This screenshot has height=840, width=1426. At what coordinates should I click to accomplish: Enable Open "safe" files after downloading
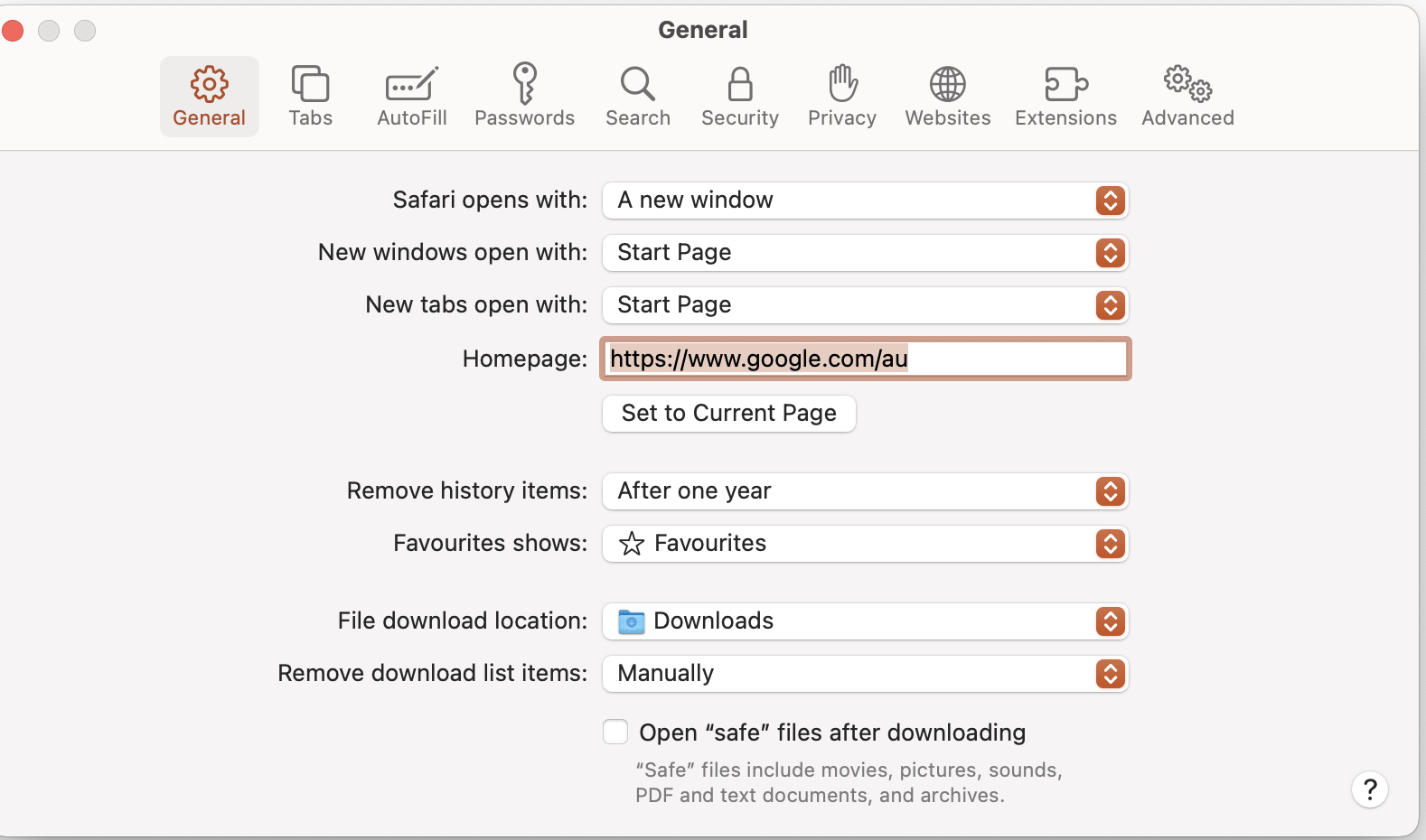click(x=615, y=732)
